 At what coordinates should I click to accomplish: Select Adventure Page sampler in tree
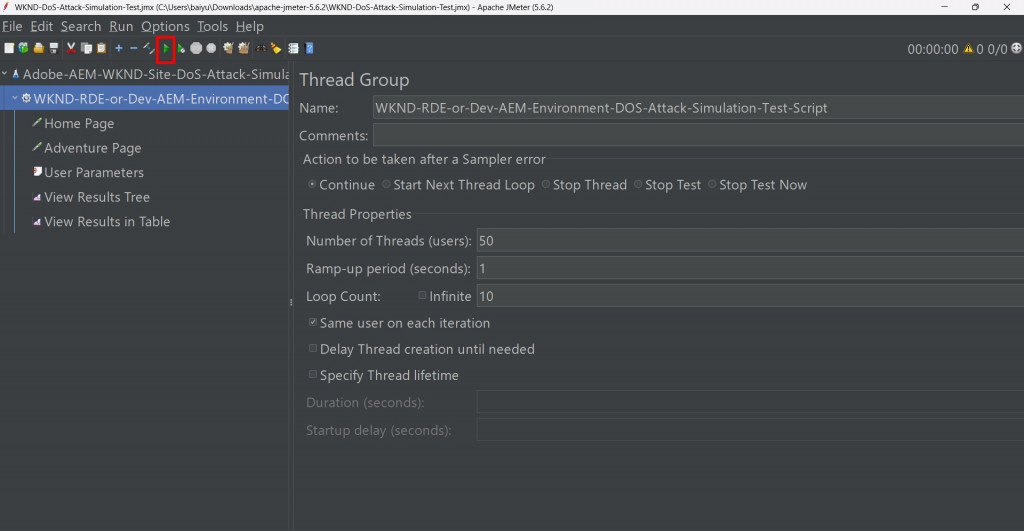93,148
